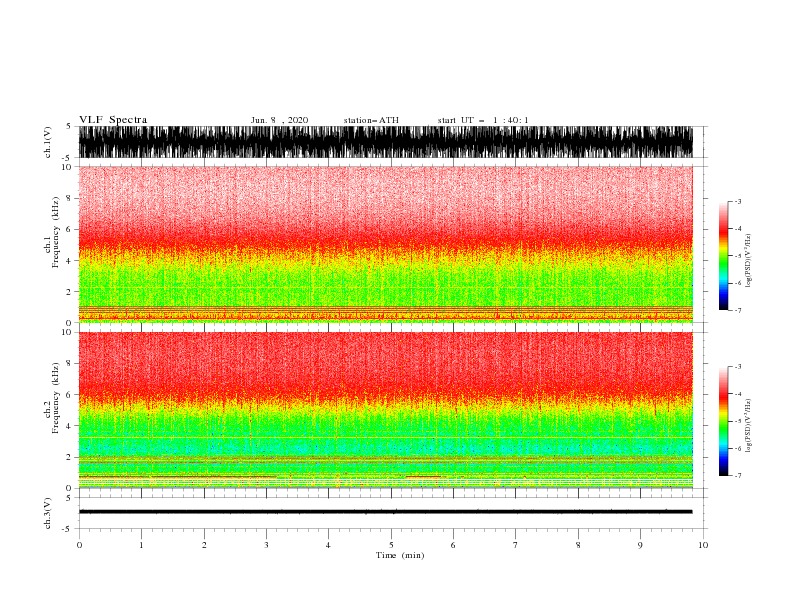This screenshot has height=612, width=792.
Task: Click time axis tick label "1"
Action: point(141,545)
